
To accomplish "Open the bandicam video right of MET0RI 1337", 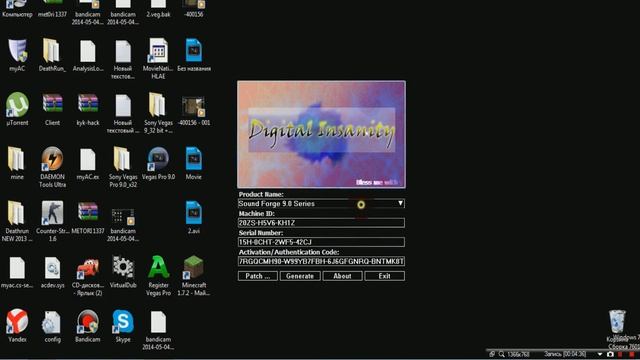I will (123, 216).
